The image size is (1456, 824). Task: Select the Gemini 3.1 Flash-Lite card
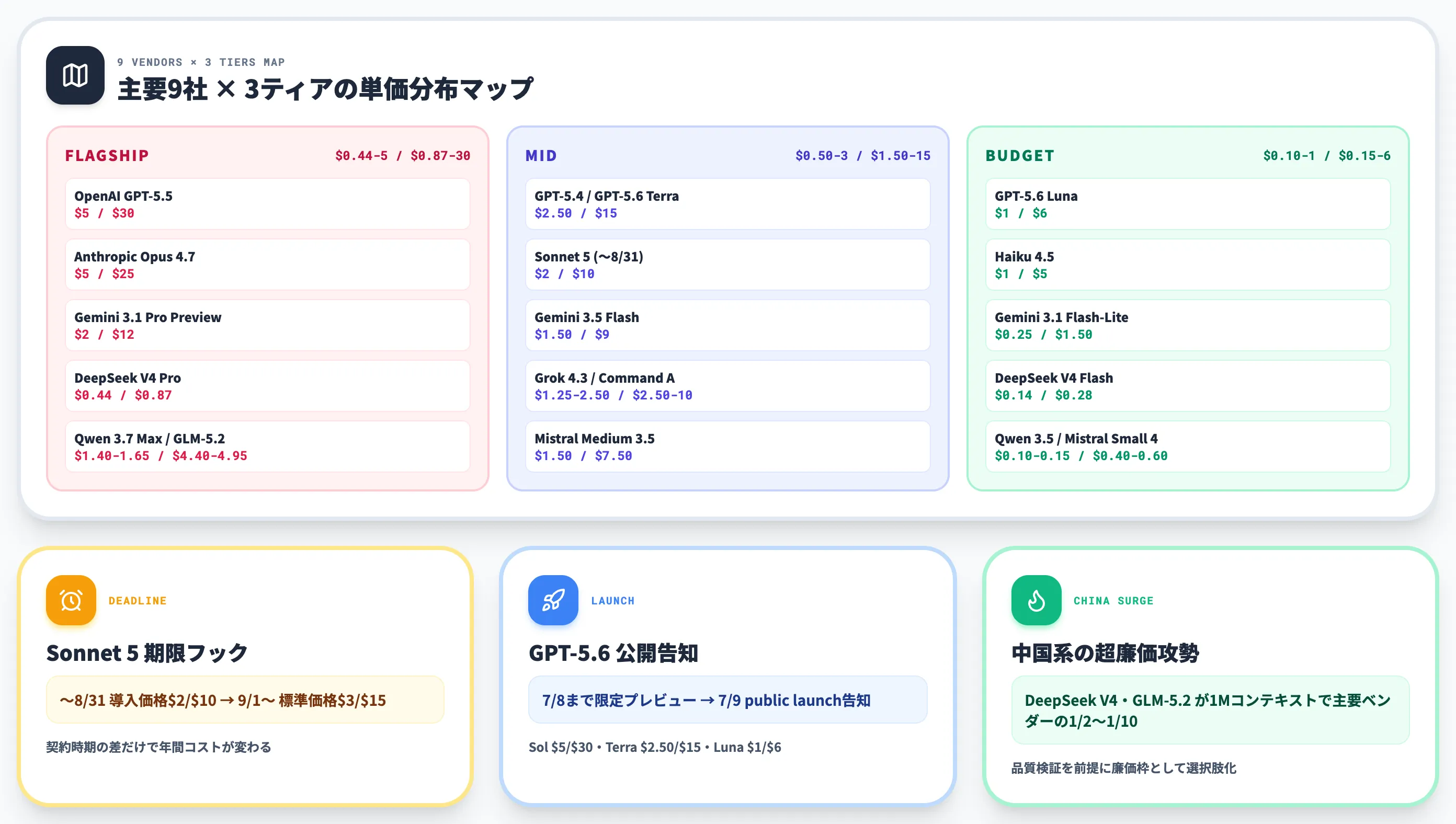[1188, 325]
